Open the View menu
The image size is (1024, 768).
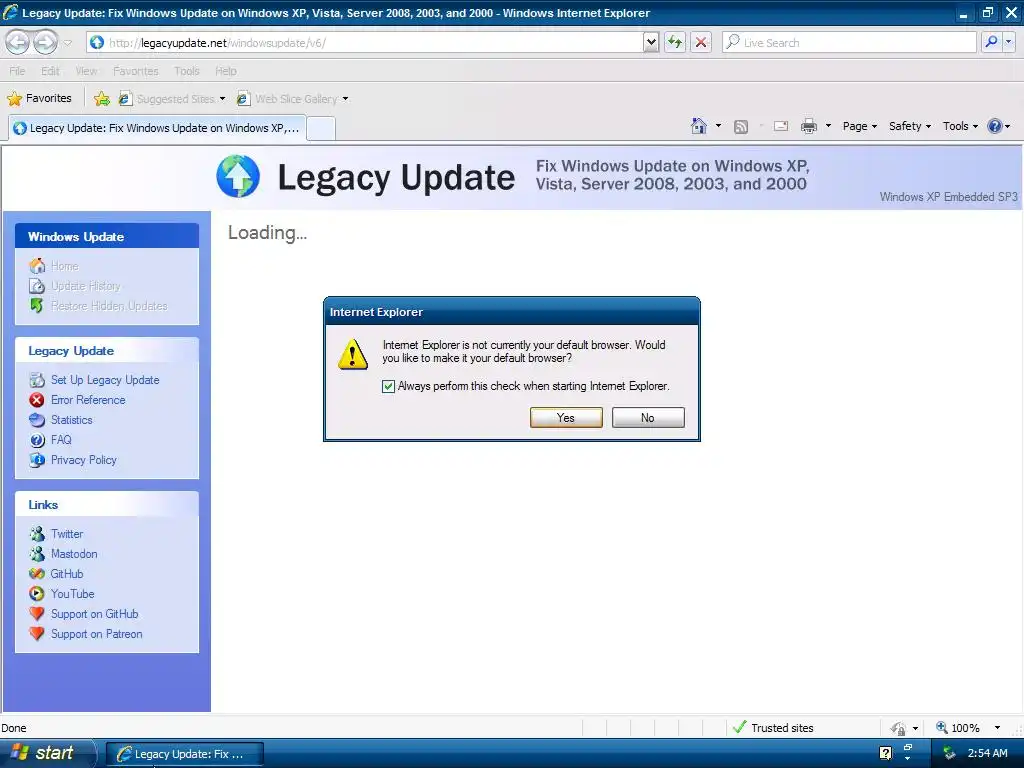86,71
